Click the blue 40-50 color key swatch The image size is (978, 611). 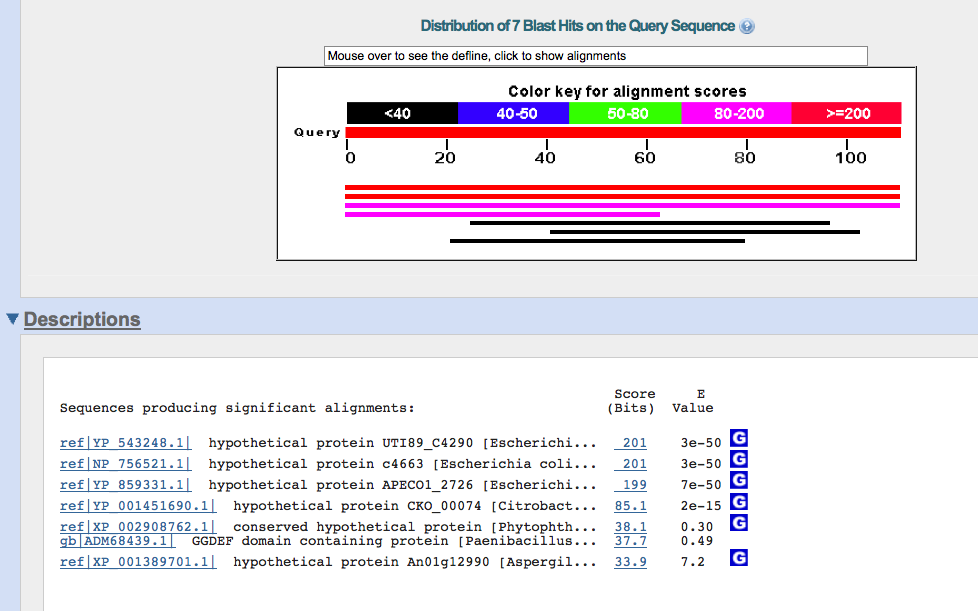tap(513, 113)
